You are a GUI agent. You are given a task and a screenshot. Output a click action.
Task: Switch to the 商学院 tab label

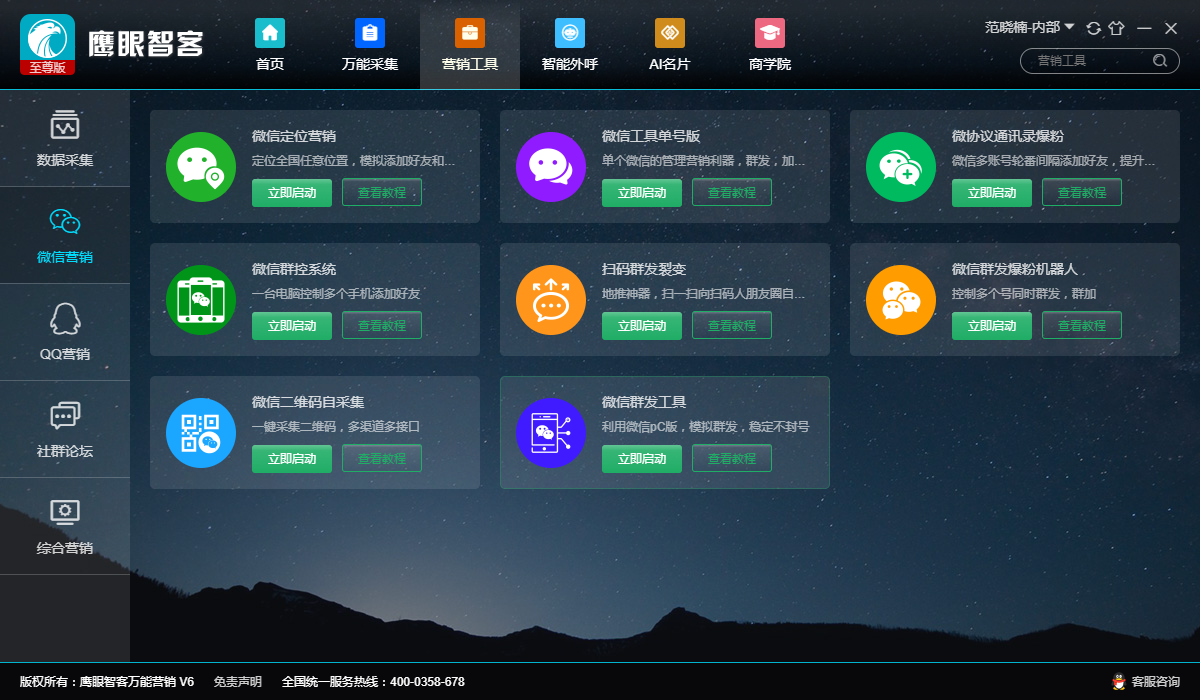coord(770,64)
